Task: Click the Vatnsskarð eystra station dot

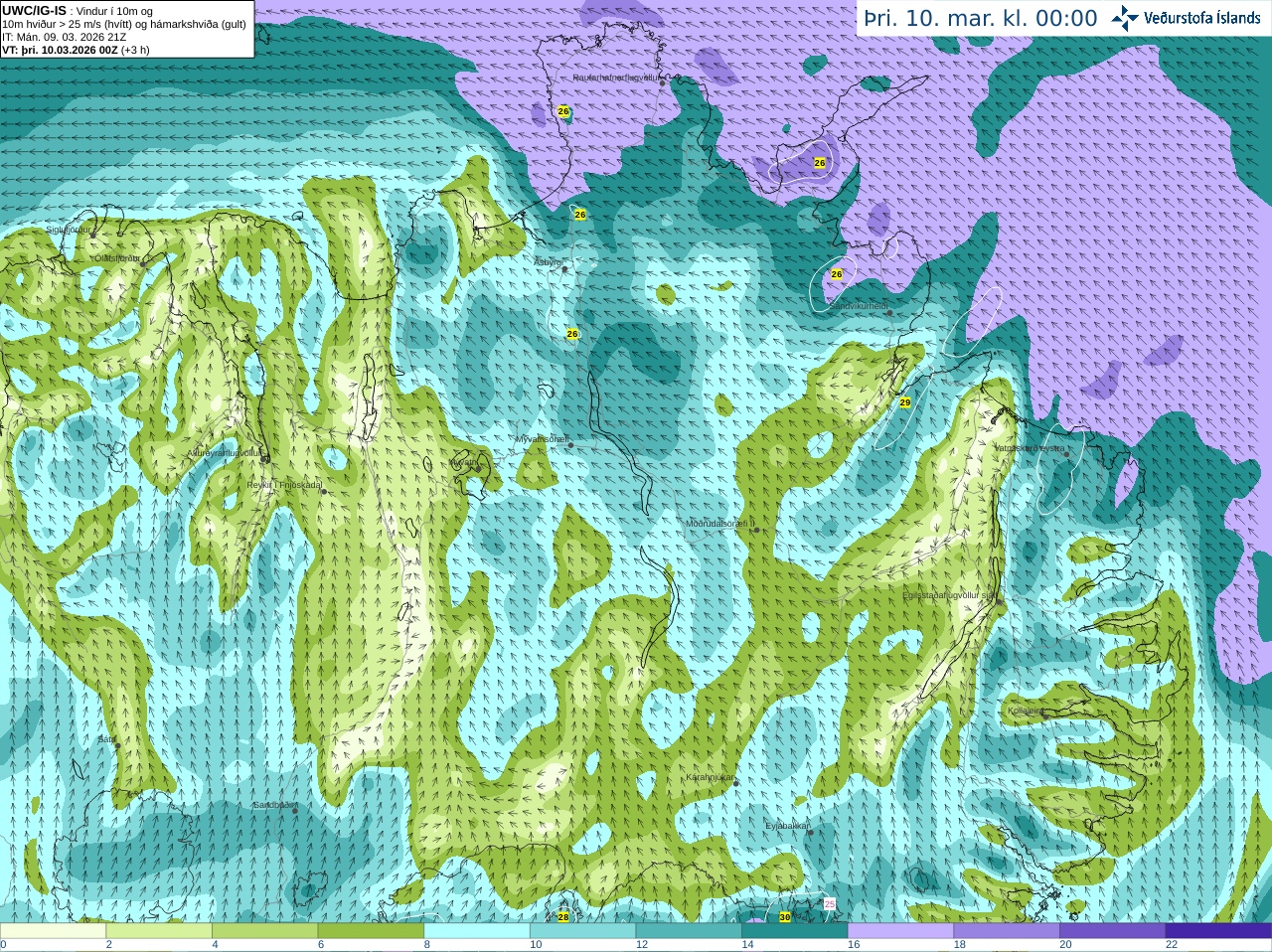Action: (1068, 454)
